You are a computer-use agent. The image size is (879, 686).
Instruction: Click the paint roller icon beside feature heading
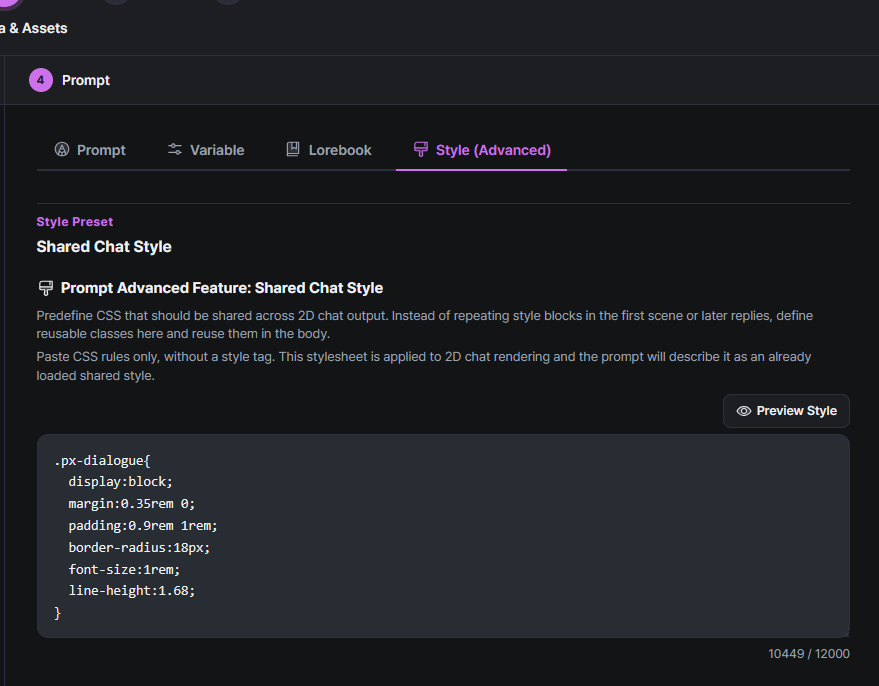click(45, 288)
